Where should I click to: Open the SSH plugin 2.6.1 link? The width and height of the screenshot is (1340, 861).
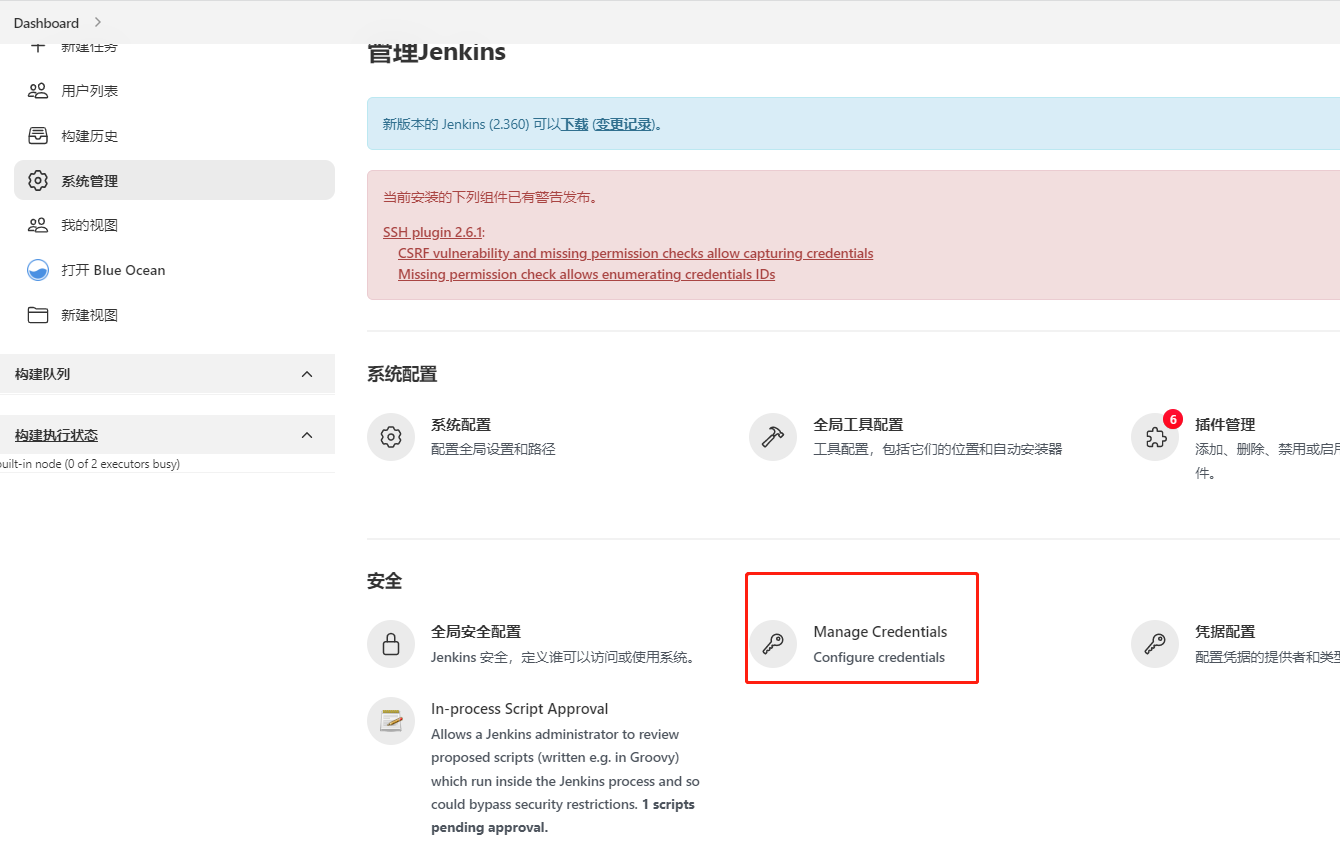[432, 232]
